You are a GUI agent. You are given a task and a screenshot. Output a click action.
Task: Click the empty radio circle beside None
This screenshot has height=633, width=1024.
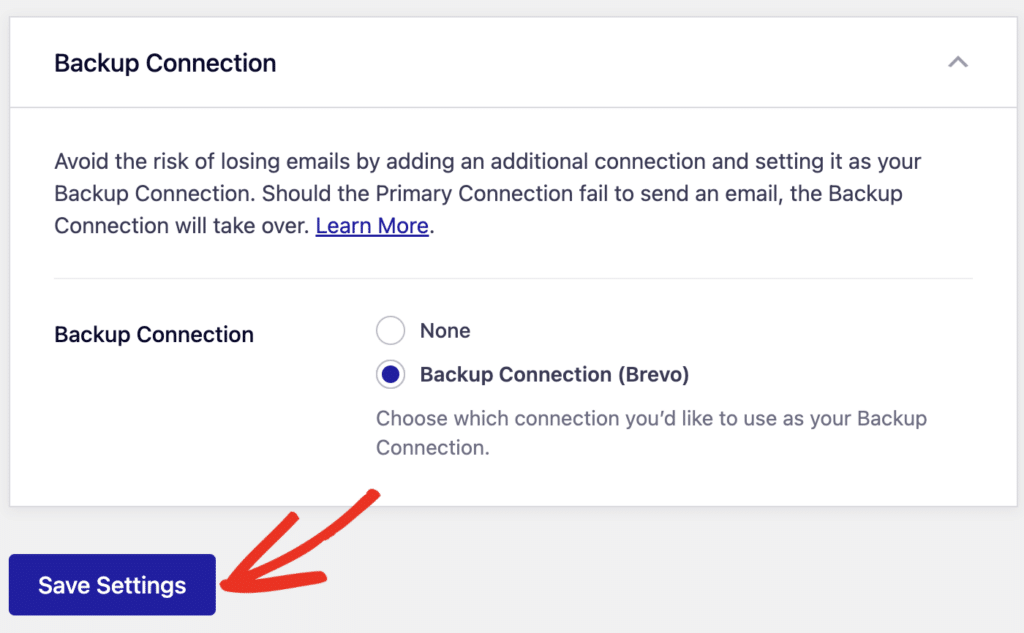pyautogui.click(x=390, y=330)
